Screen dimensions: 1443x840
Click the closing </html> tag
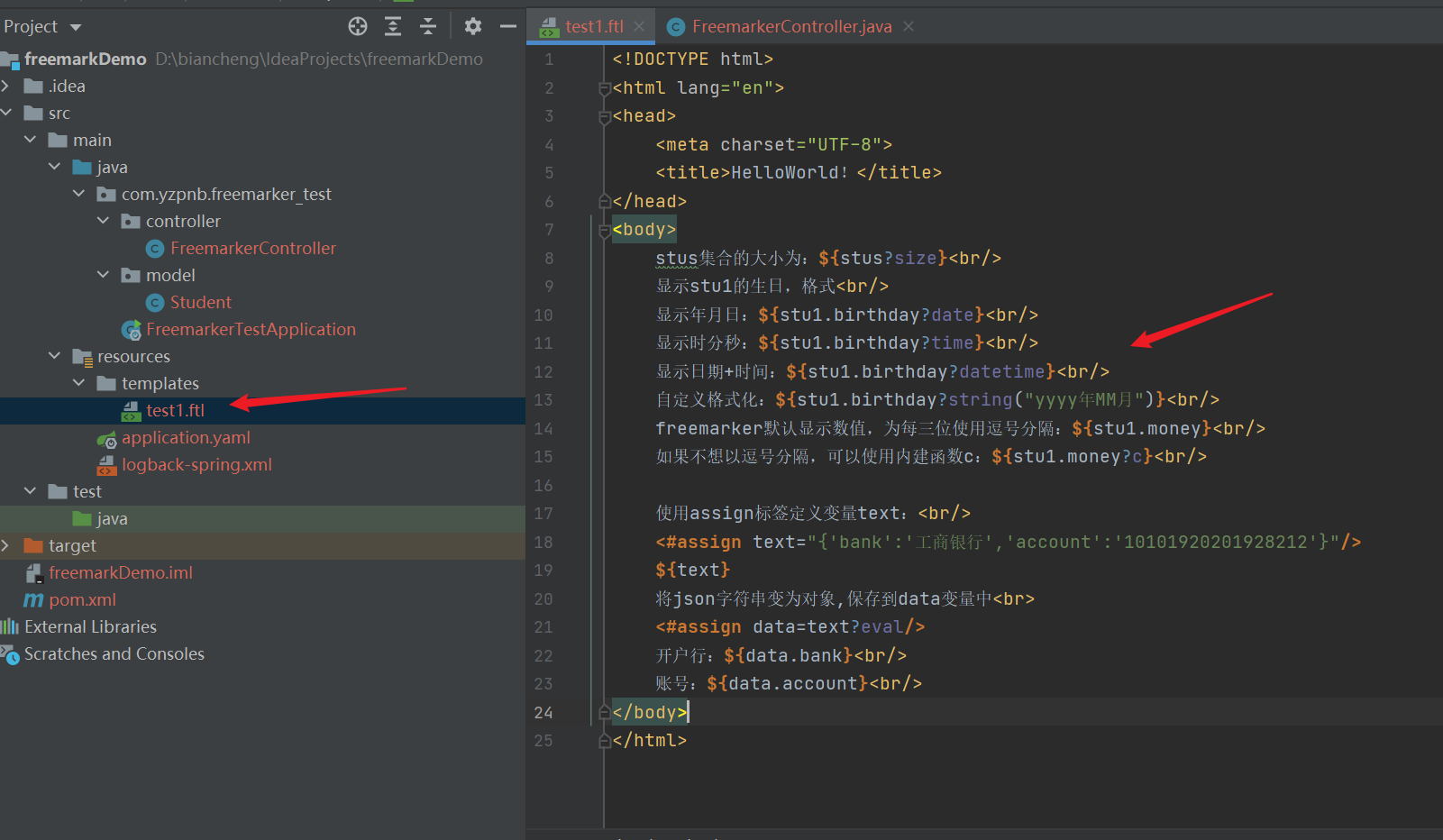click(x=649, y=740)
